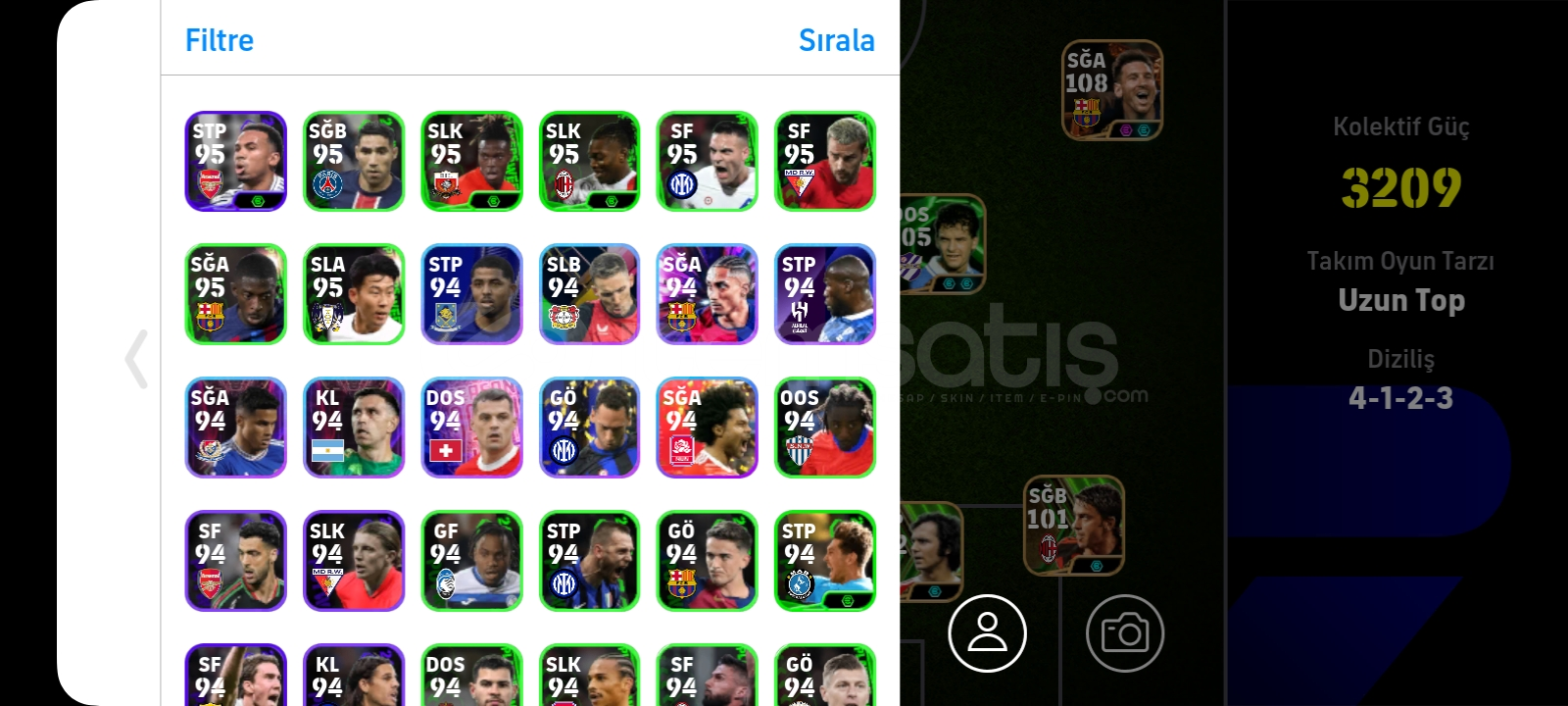Tap the SĞA 108 lineup player card
This screenshot has width=1568, height=706.
(1112, 90)
